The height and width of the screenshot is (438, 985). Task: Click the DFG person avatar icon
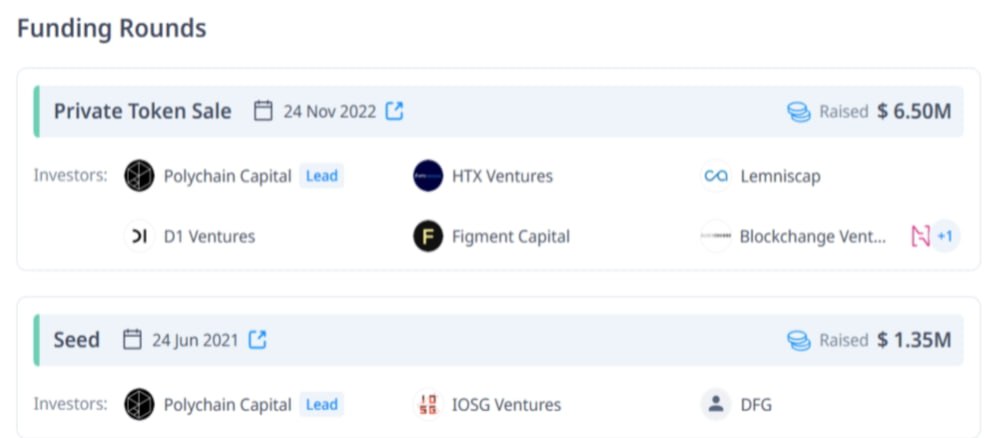(x=716, y=404)
